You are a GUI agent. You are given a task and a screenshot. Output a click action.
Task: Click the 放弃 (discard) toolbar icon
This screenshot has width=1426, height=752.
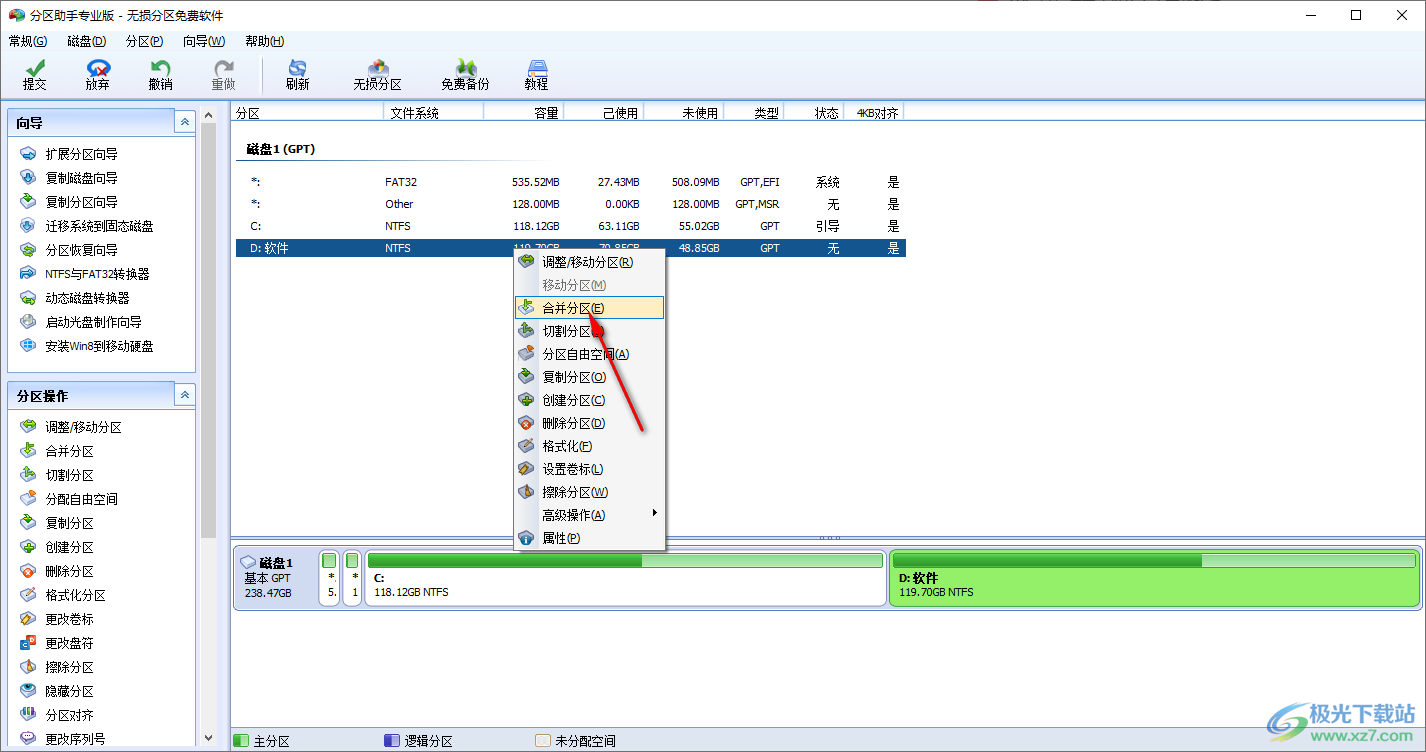[x=97, y=74]
